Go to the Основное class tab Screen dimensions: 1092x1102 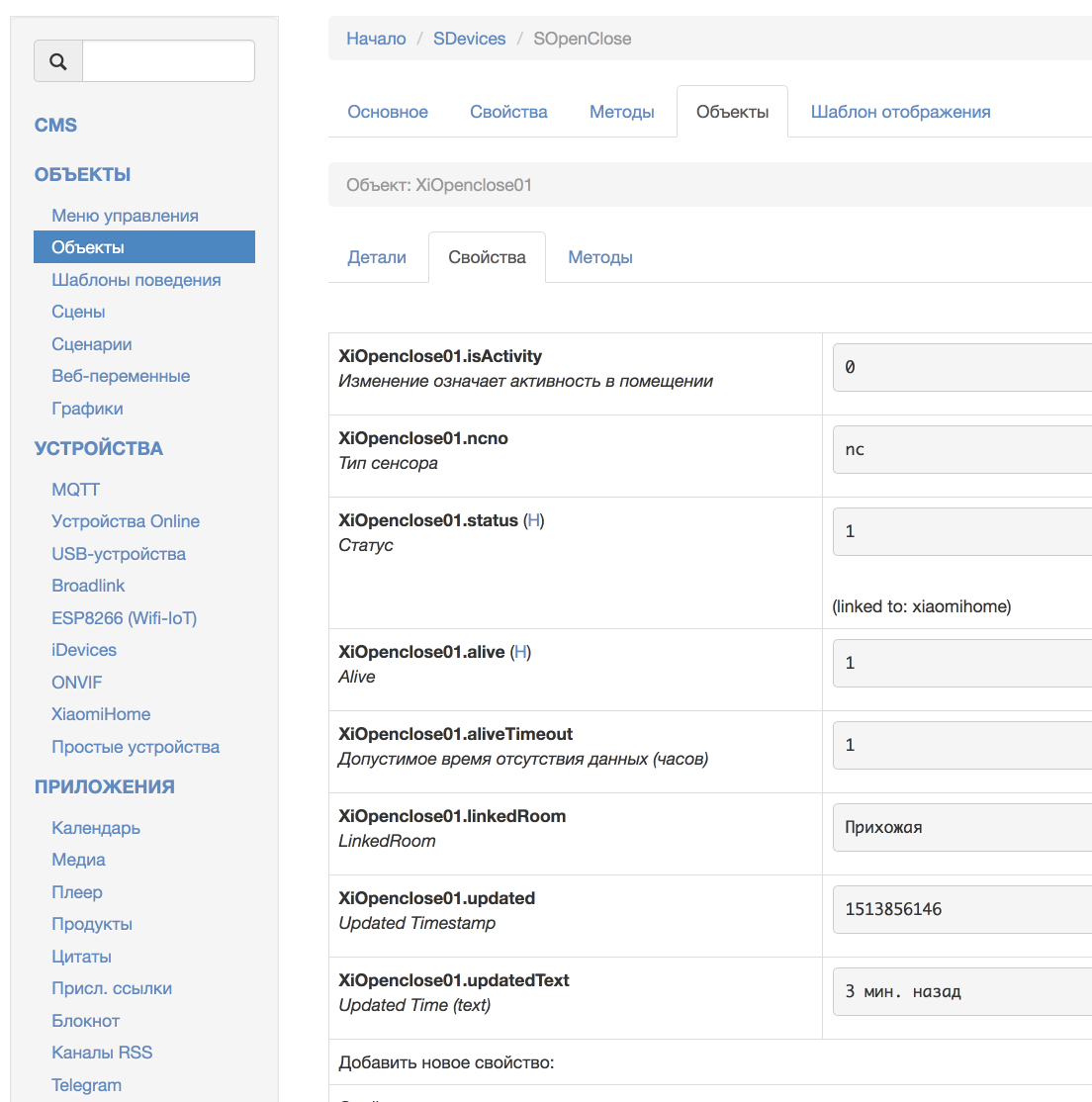point(388,112)
